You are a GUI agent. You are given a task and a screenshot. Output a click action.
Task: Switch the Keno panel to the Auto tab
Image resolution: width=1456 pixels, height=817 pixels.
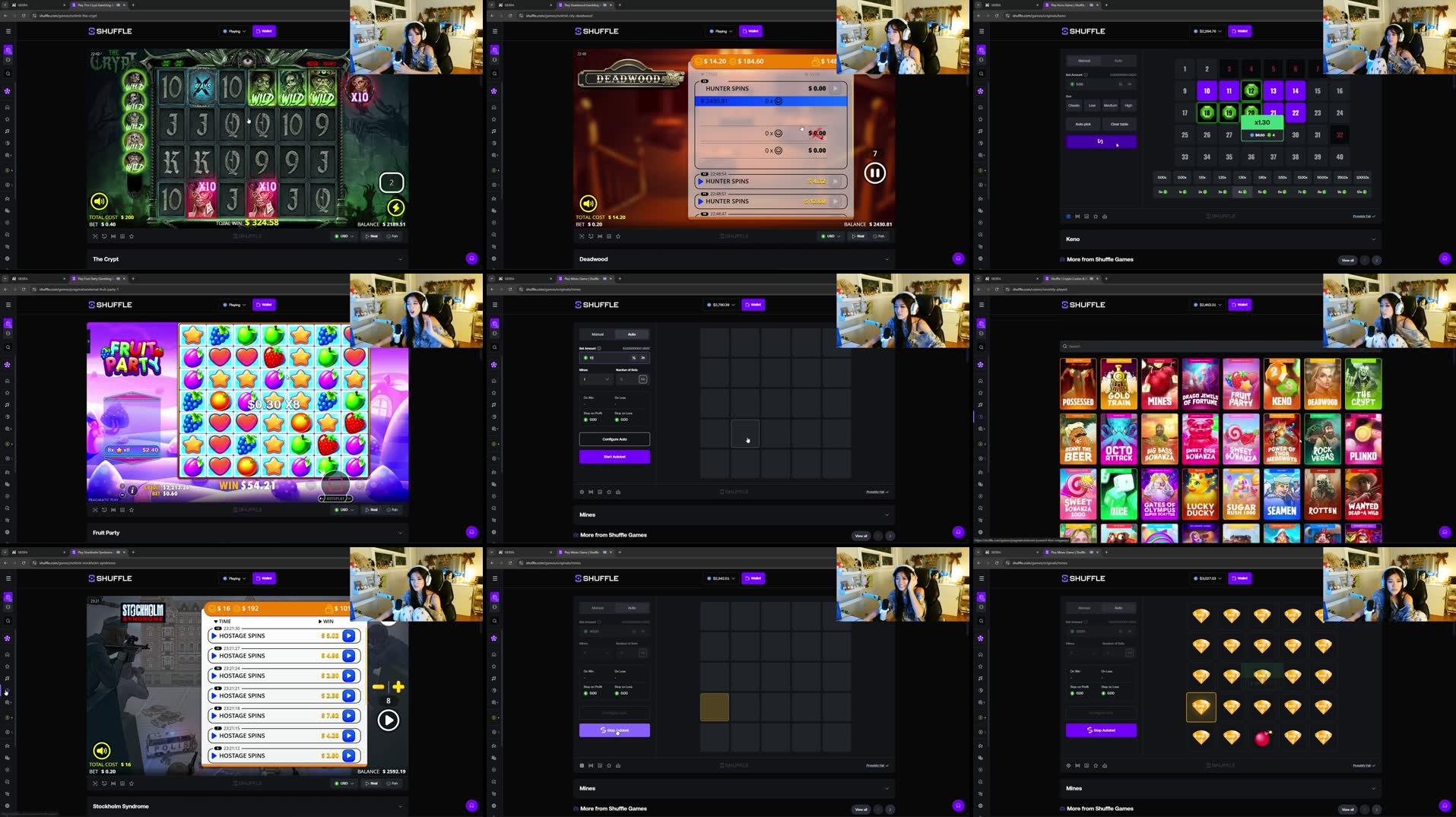click(x=1118, y=60)
